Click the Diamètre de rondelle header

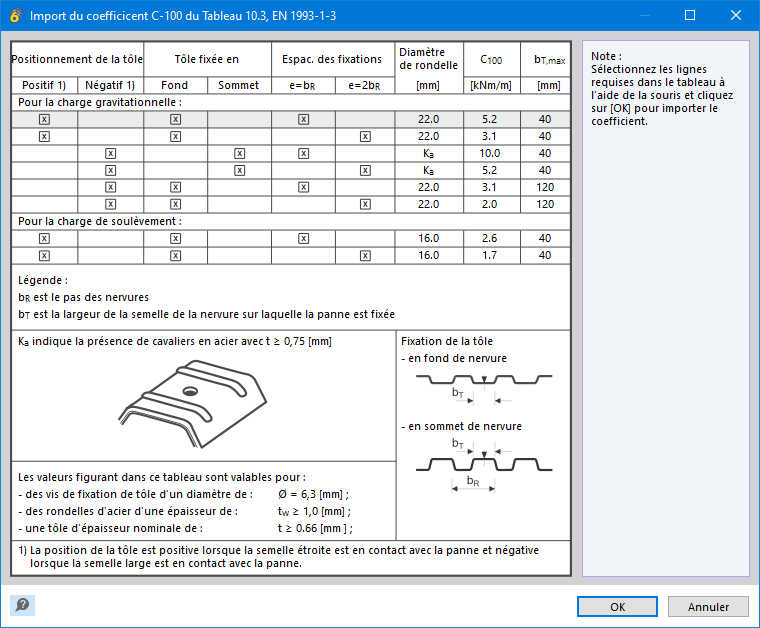(428, 59)
